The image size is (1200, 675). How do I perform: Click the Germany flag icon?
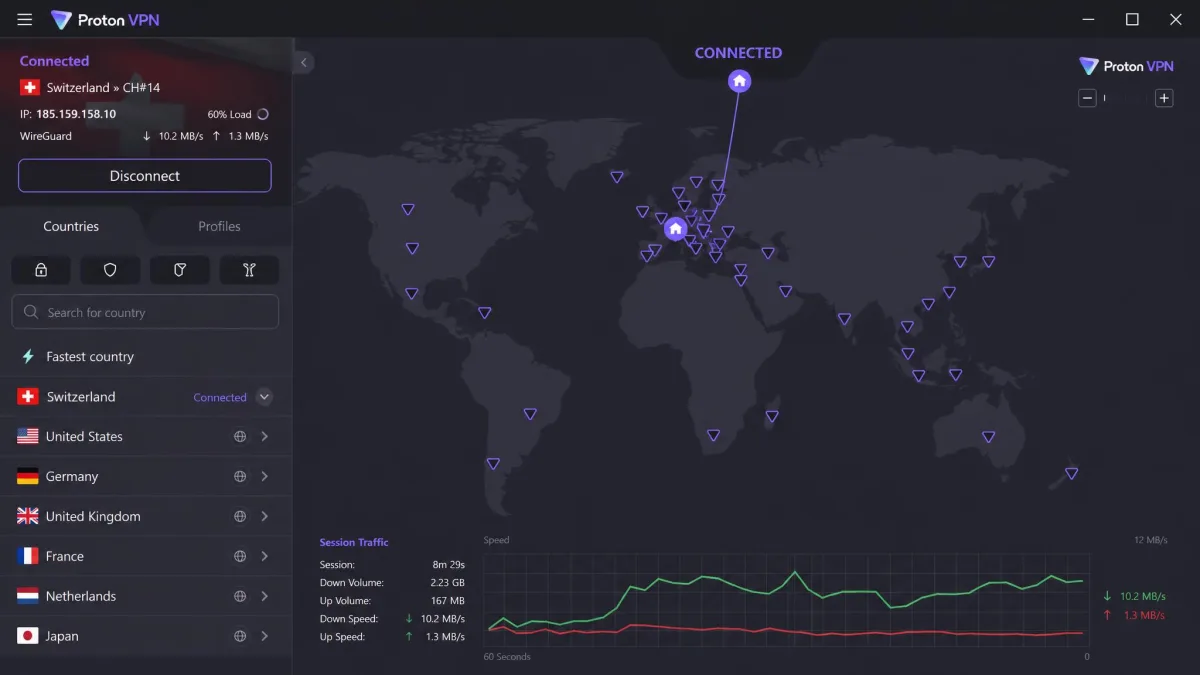28,477
